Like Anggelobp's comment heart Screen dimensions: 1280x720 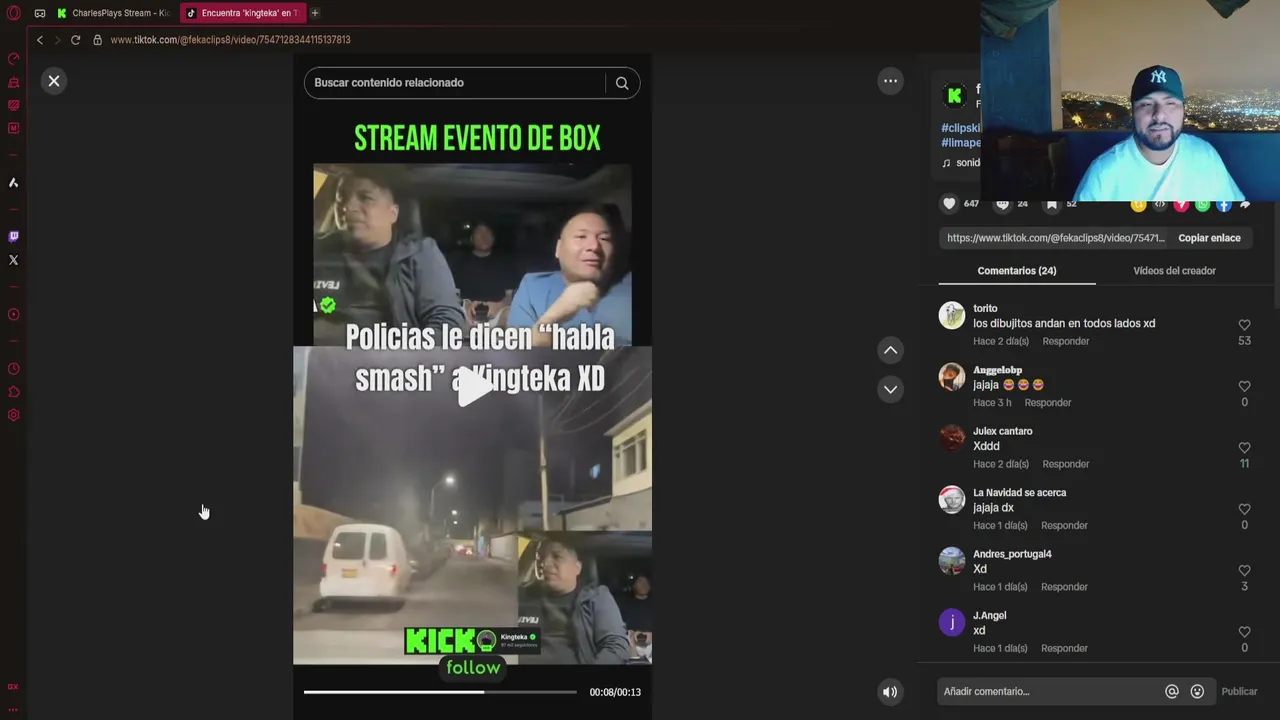pos(1244,386)
